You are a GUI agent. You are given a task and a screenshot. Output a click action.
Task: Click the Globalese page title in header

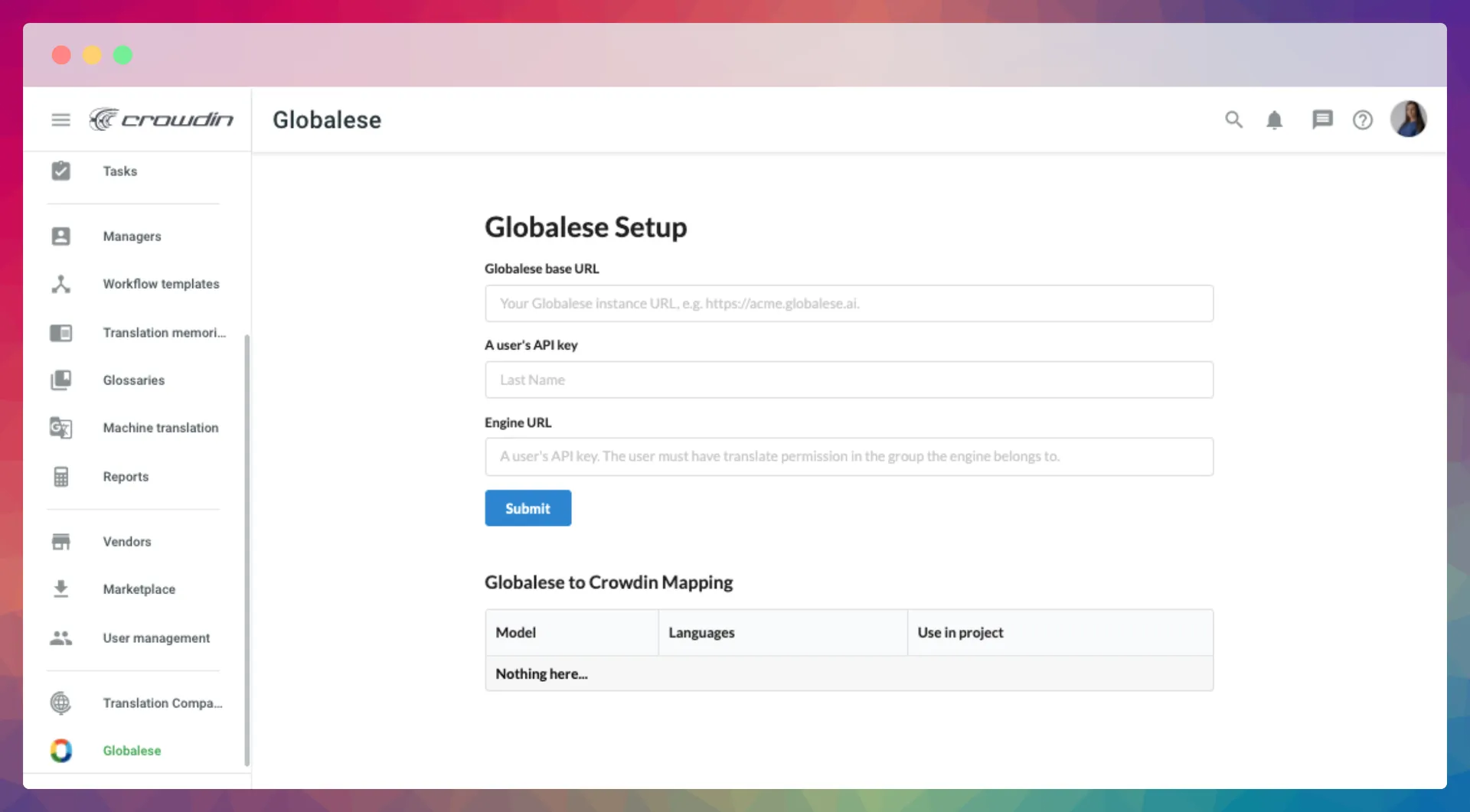click(x=327, y=120)
